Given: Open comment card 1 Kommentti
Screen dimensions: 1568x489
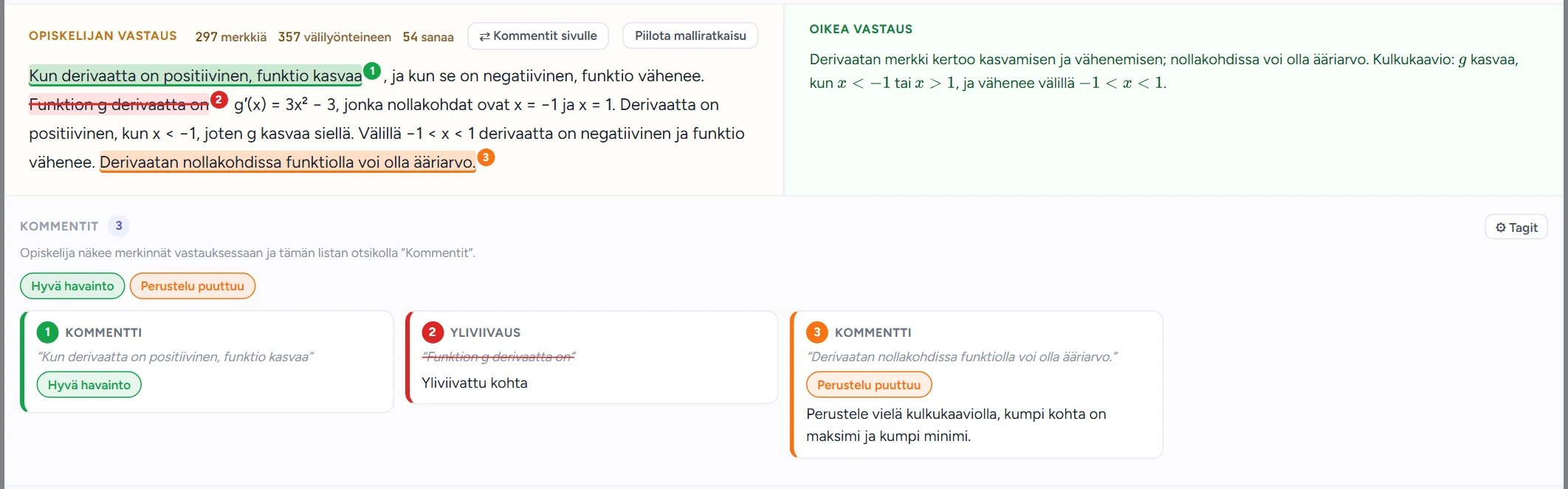Looking at the screenshot, I should pos(207,361).
